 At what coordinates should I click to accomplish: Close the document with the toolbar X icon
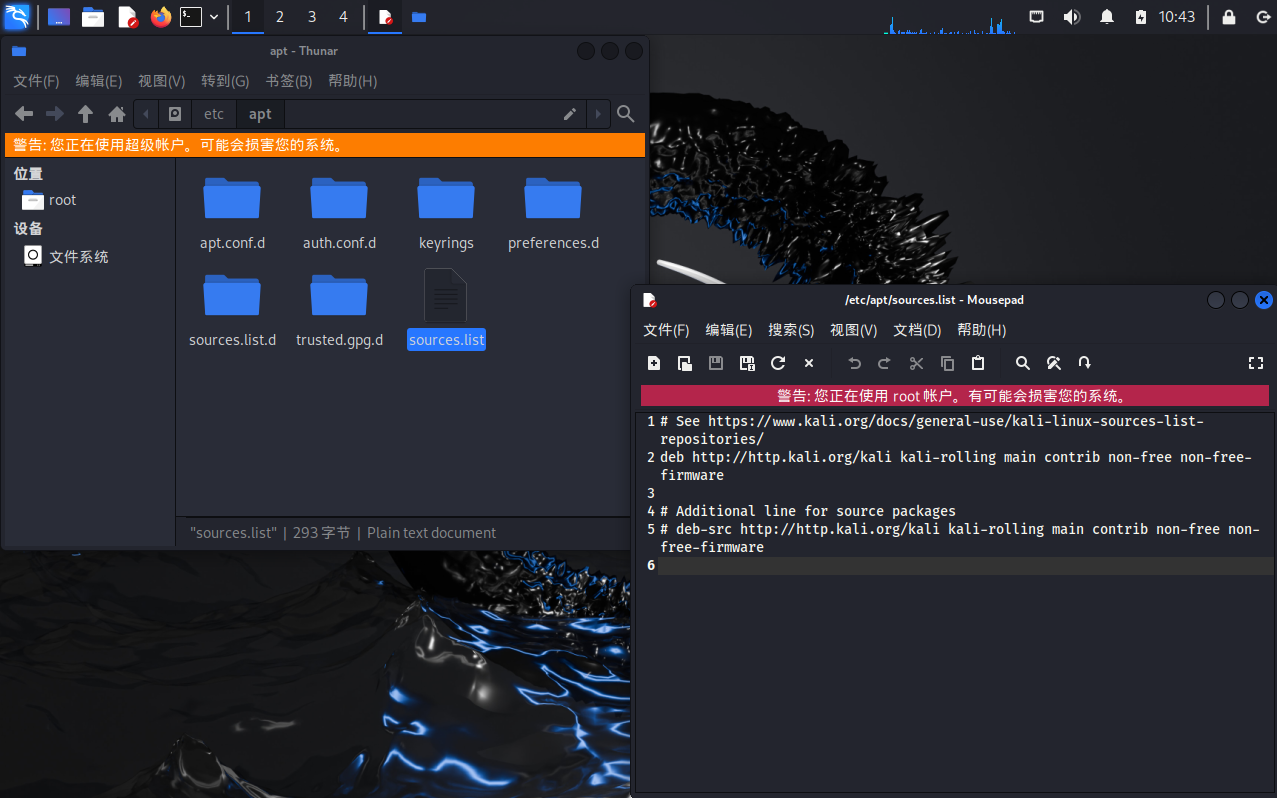click(x=809, y=363)
